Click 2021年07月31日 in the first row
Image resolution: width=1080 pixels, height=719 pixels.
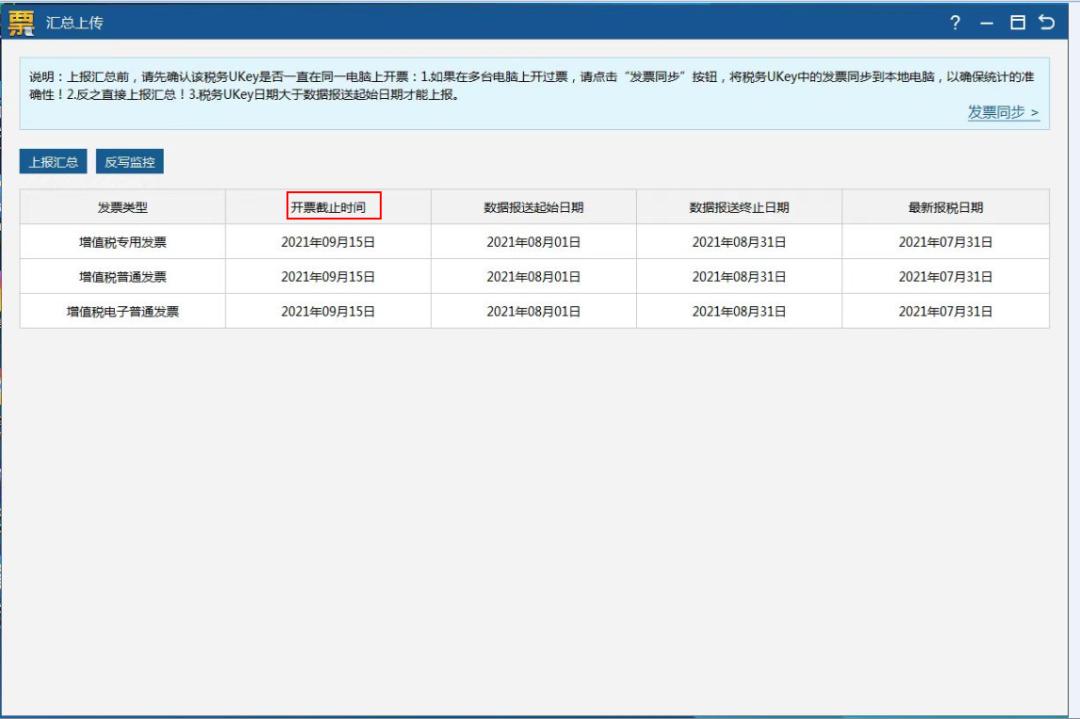(x=943, y=242)
